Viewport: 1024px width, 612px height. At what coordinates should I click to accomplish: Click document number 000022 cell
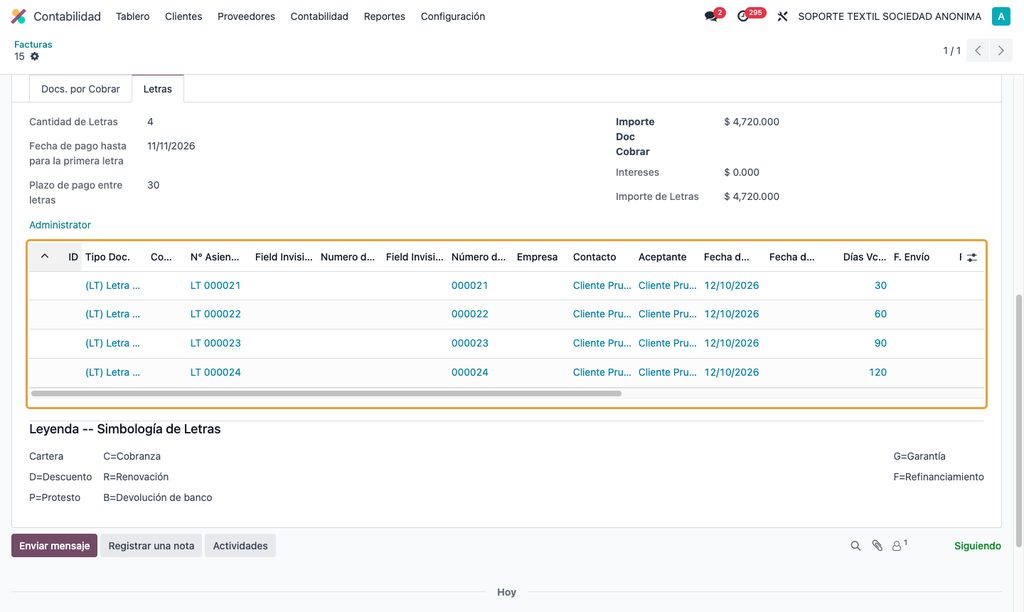(x=470, y=314)
